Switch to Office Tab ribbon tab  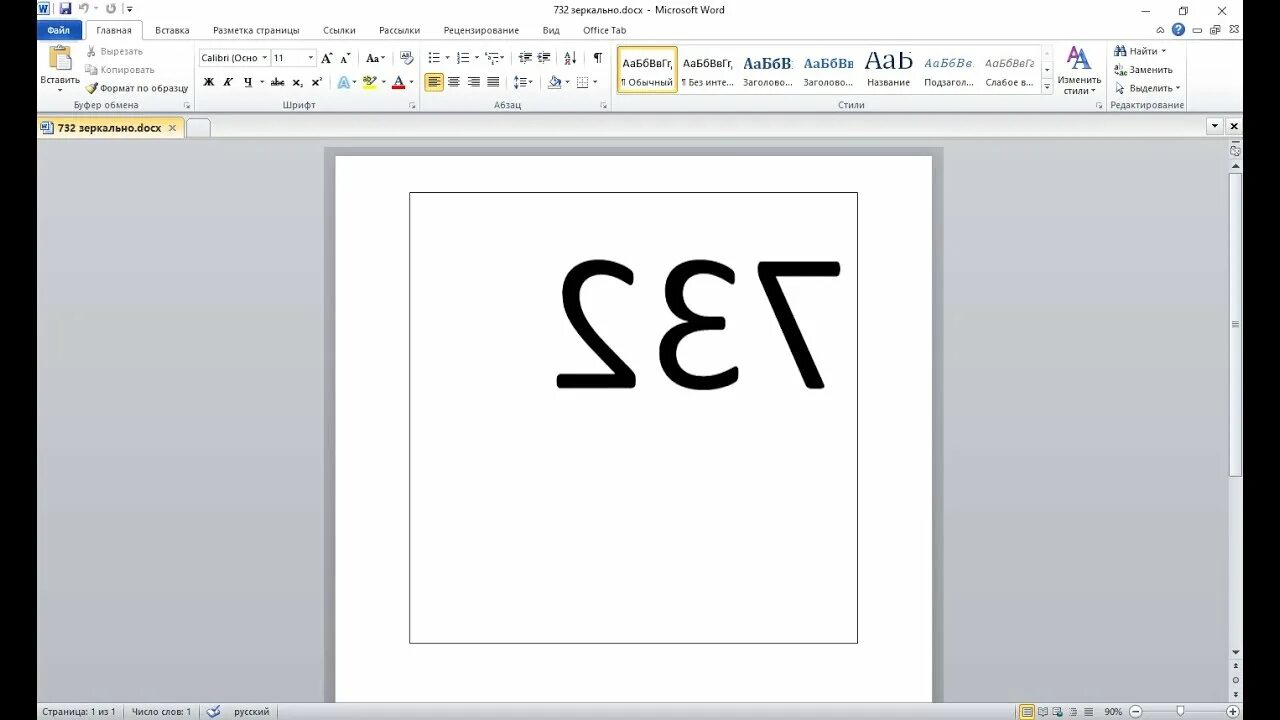coord(604,30)
